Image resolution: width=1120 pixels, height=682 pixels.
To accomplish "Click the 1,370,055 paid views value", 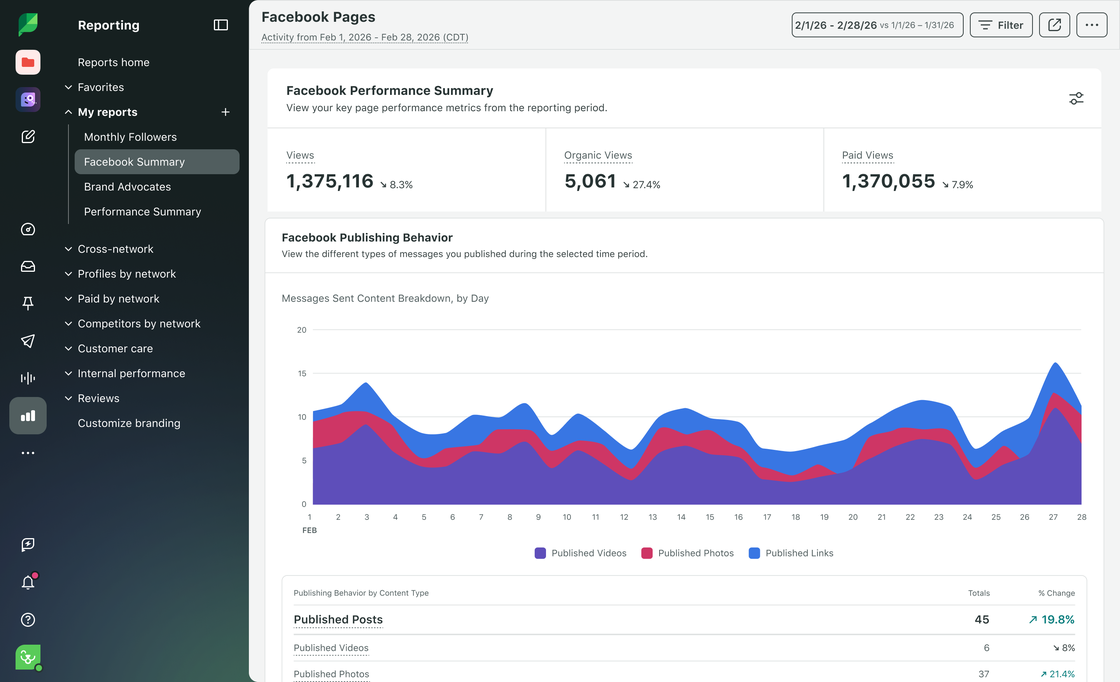I will point(888,181).
